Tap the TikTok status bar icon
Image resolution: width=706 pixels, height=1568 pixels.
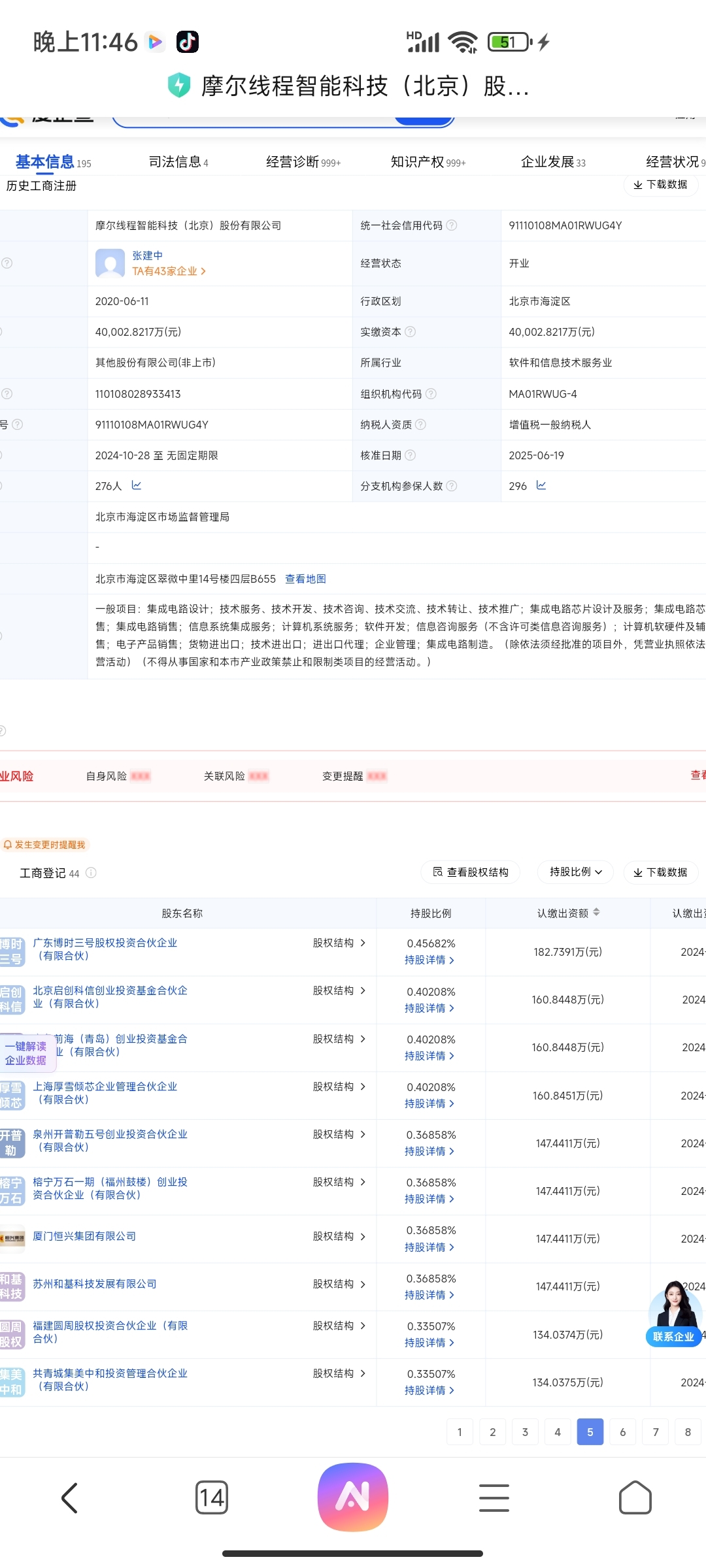point(188,42)
